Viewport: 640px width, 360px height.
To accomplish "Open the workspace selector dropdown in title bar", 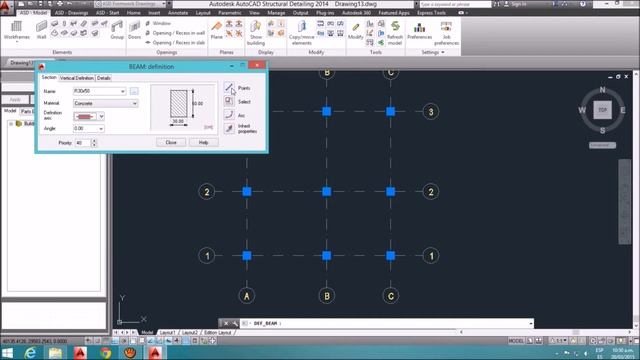I will click(x=164, y=4).
